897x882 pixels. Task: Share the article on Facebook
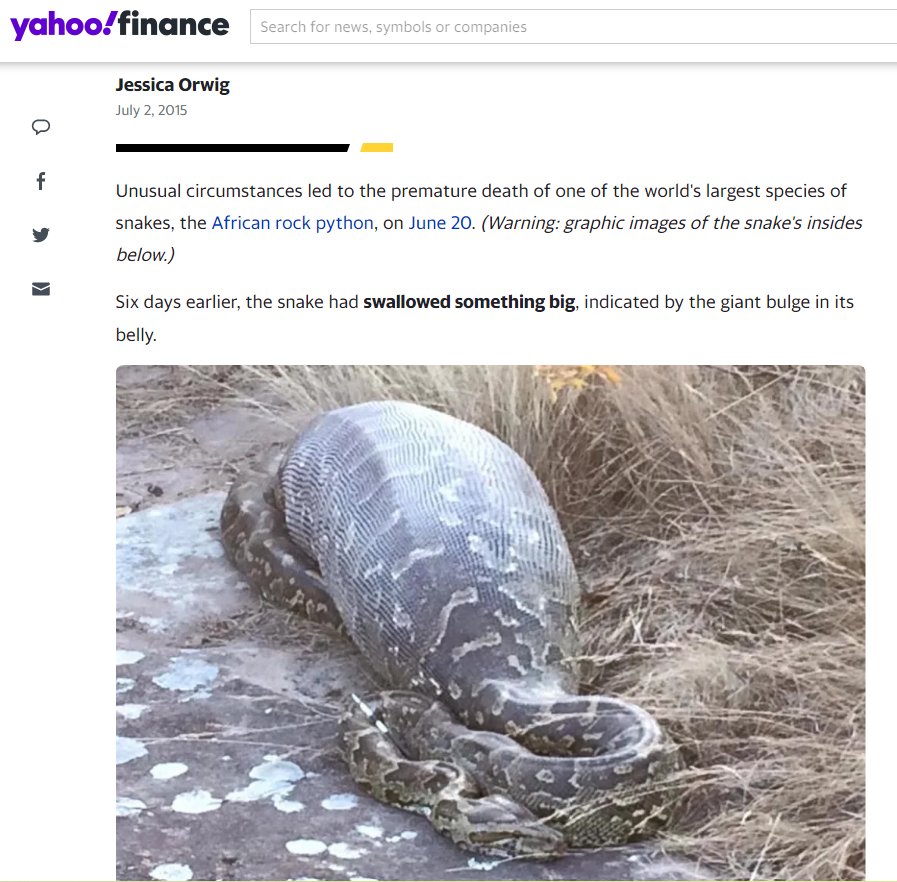(x=41, y=181)
